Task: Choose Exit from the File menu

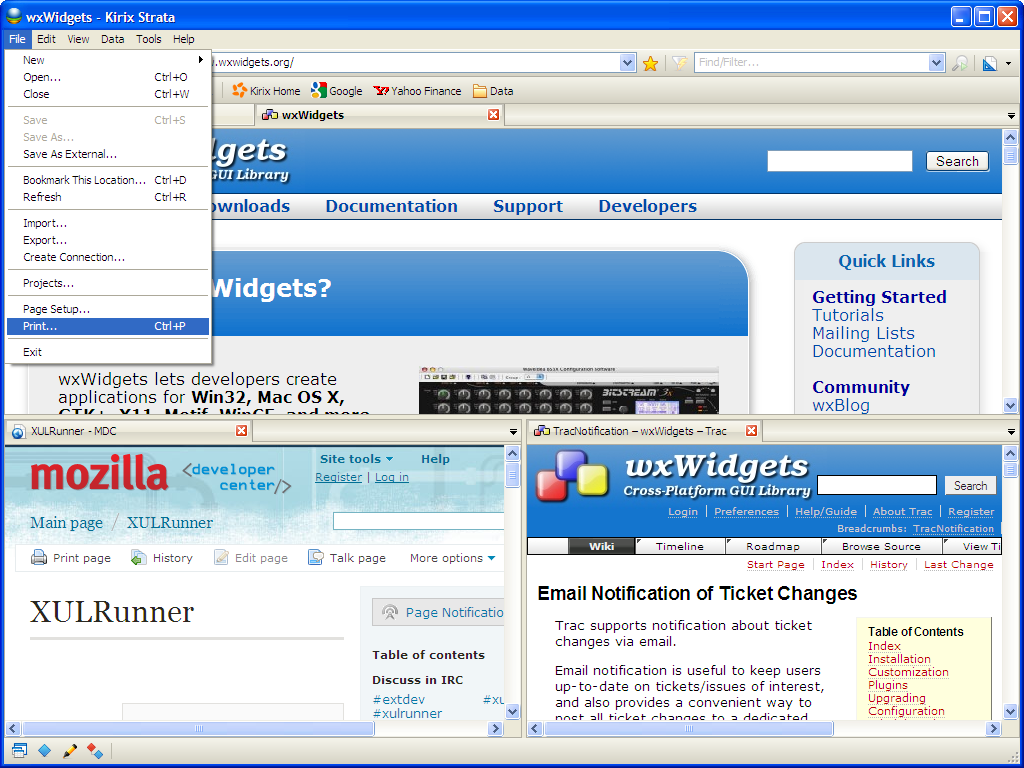Action: (x=108, y=352)
